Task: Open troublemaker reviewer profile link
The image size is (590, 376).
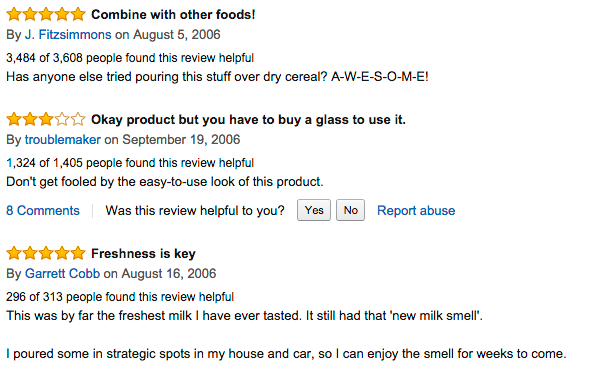Action: click(63, 140)
